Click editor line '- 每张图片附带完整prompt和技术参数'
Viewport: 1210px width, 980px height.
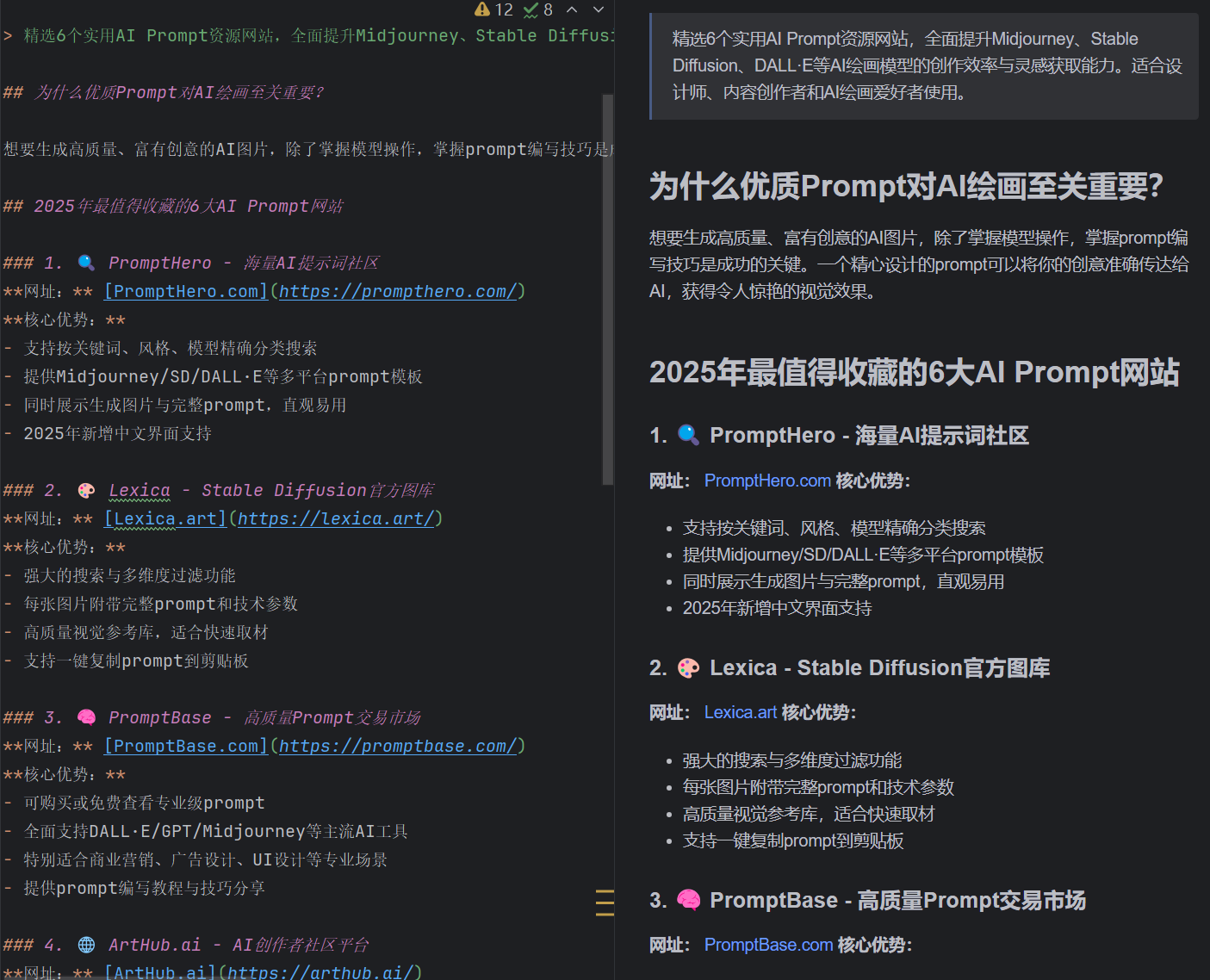click(151, 604)
